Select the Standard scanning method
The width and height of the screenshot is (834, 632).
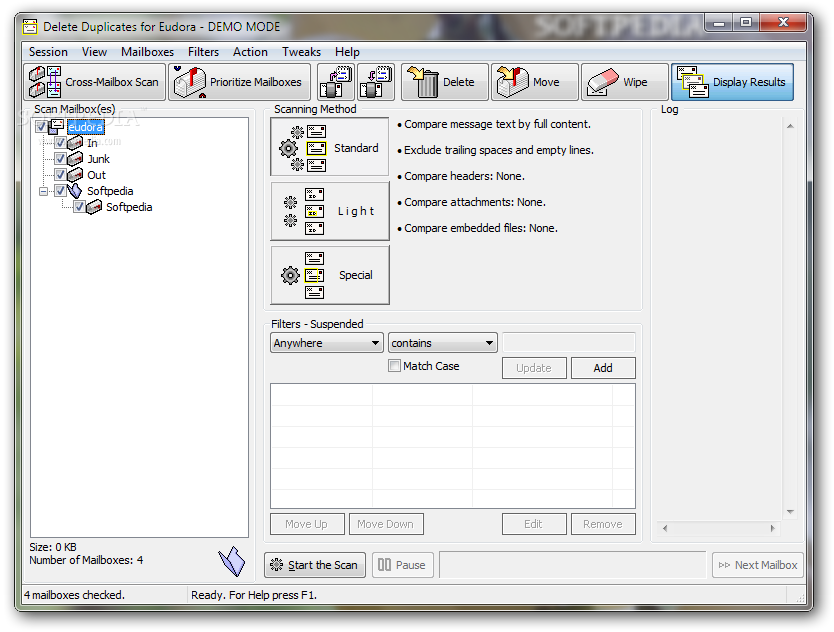330,147
